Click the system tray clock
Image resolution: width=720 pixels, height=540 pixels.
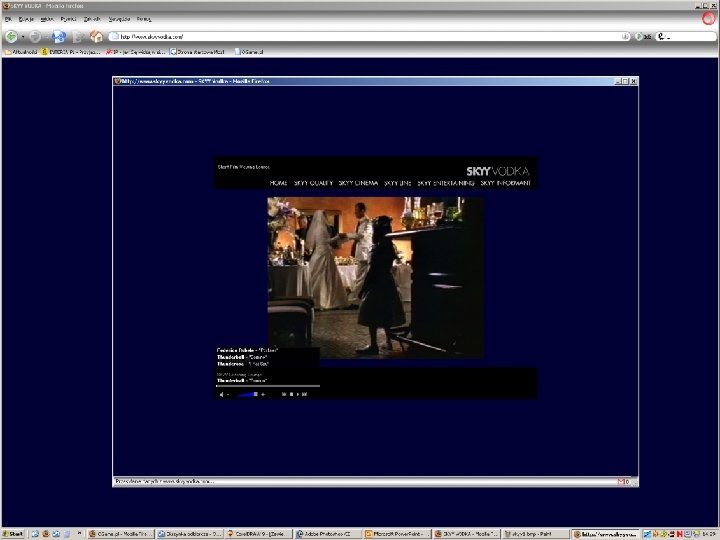tap(709, 534)
